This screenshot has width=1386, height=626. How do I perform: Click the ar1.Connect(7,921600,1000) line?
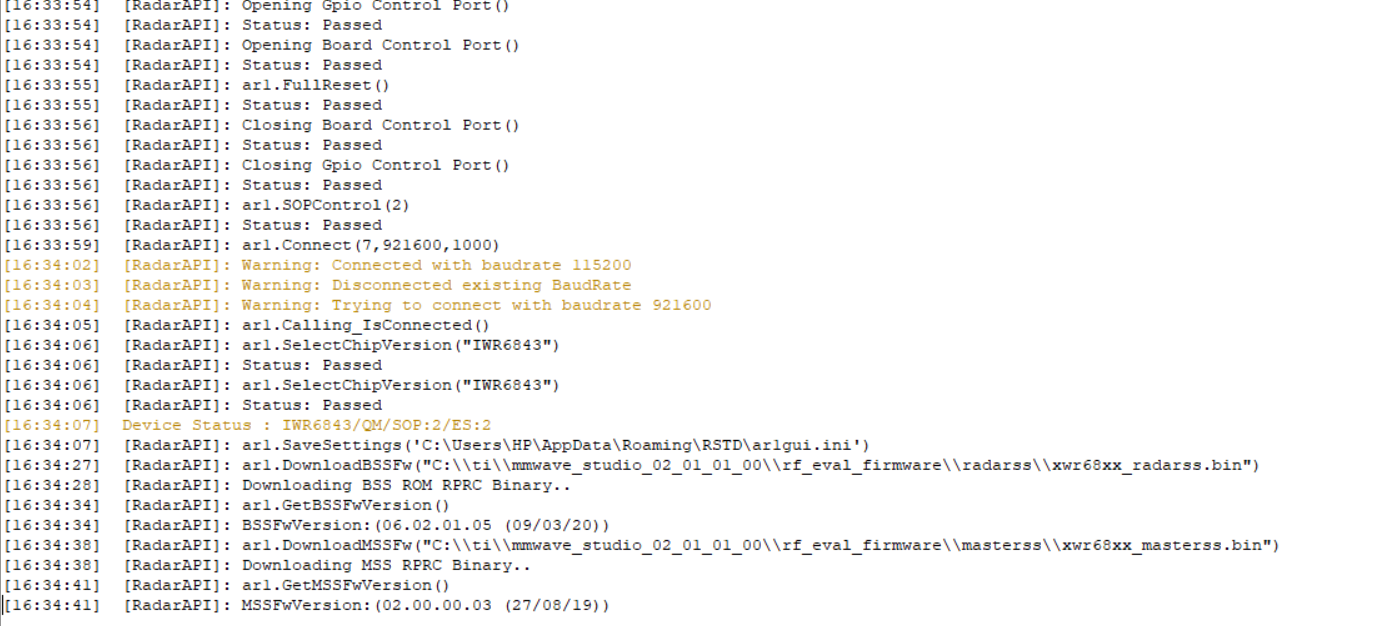click(252, 245)
